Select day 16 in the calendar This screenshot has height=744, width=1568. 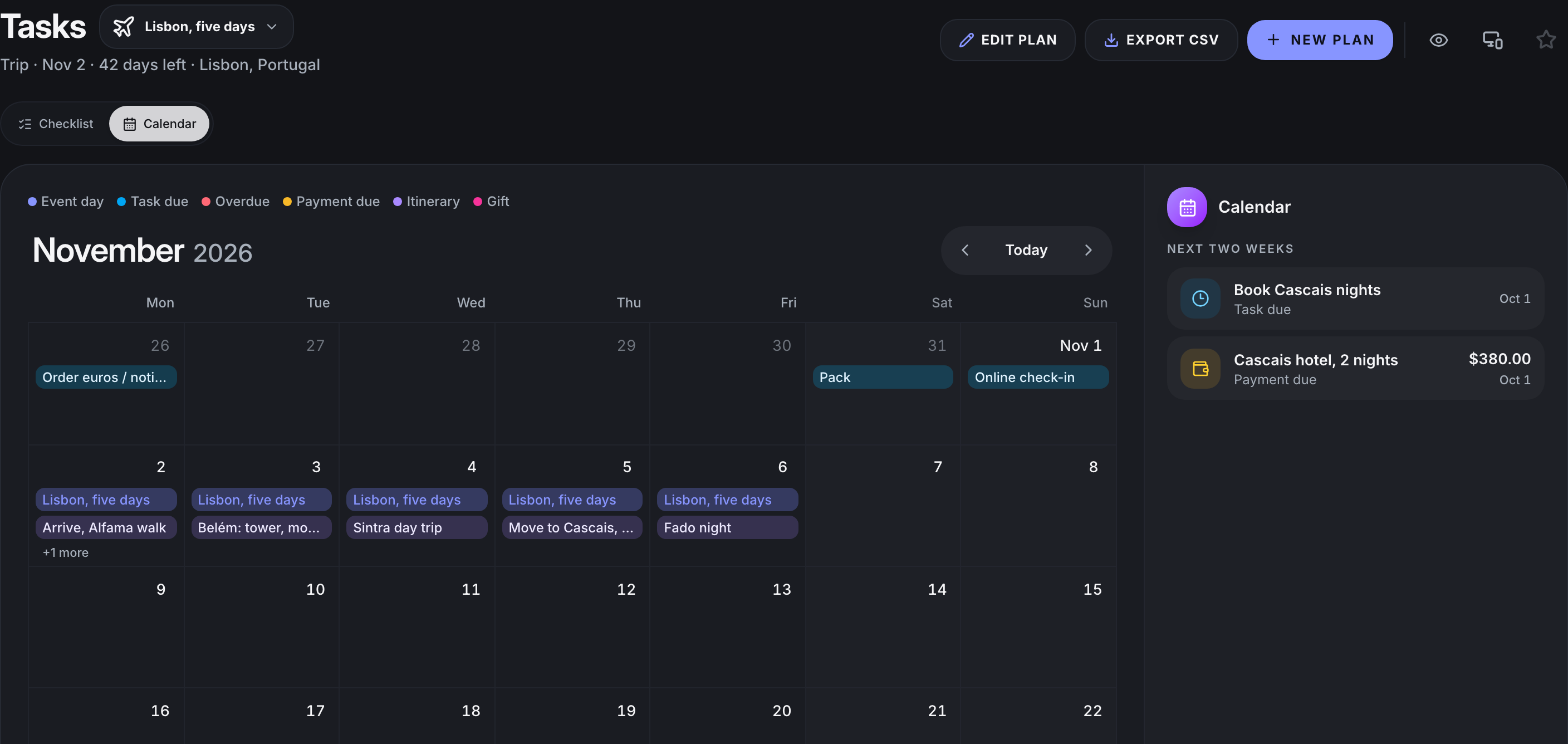(106, 716)
